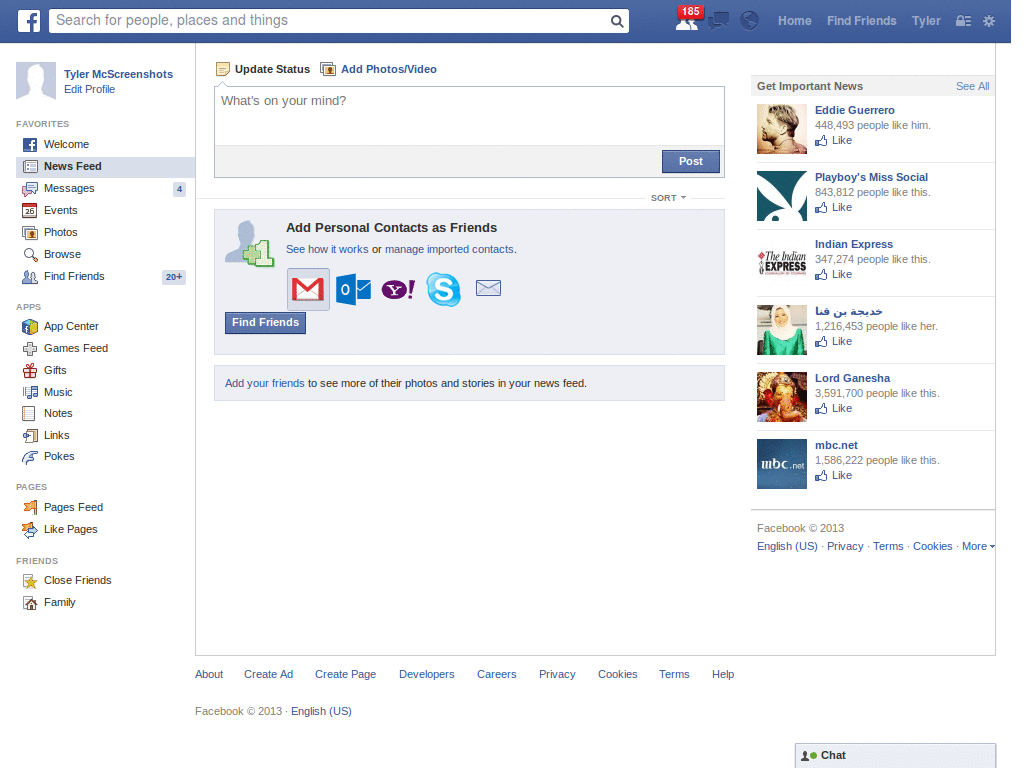Click English (US) bottom footer link
Image resolution: width=1024 pixels, height=768 pixels.
tap(321, 711)
